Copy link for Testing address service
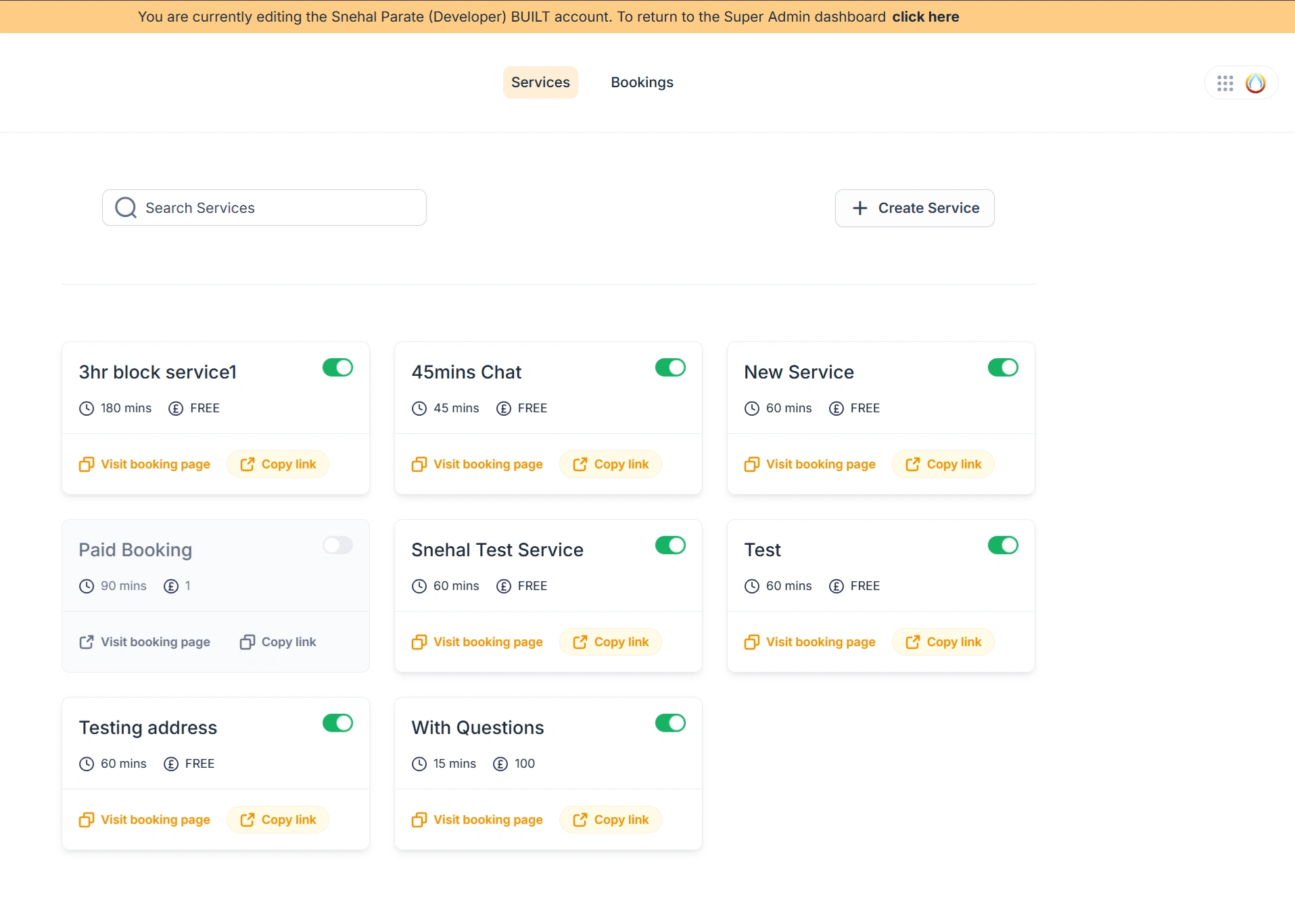This screenshot has width=1295, height=924. 278,820
